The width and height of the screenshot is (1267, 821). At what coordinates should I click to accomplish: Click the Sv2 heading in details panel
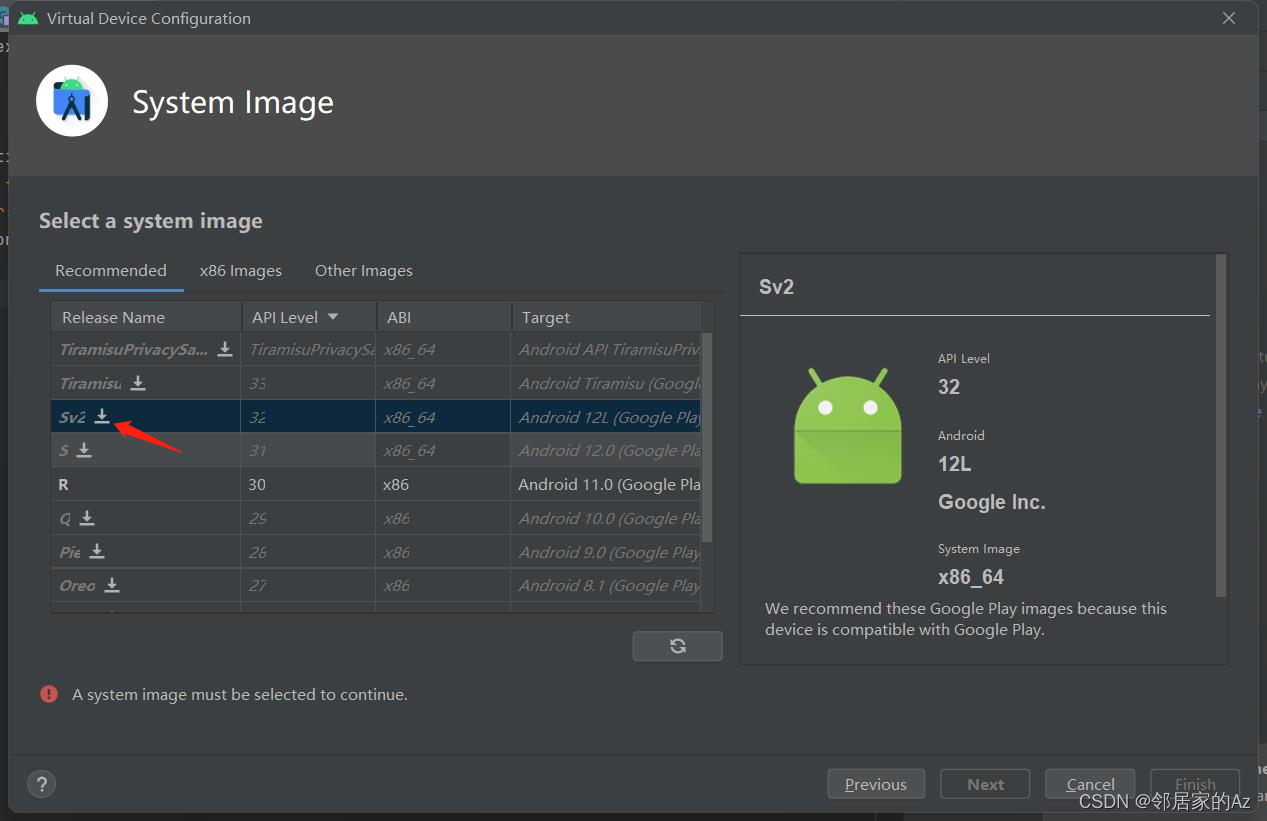pyautogui.click(x=776, y=287)
